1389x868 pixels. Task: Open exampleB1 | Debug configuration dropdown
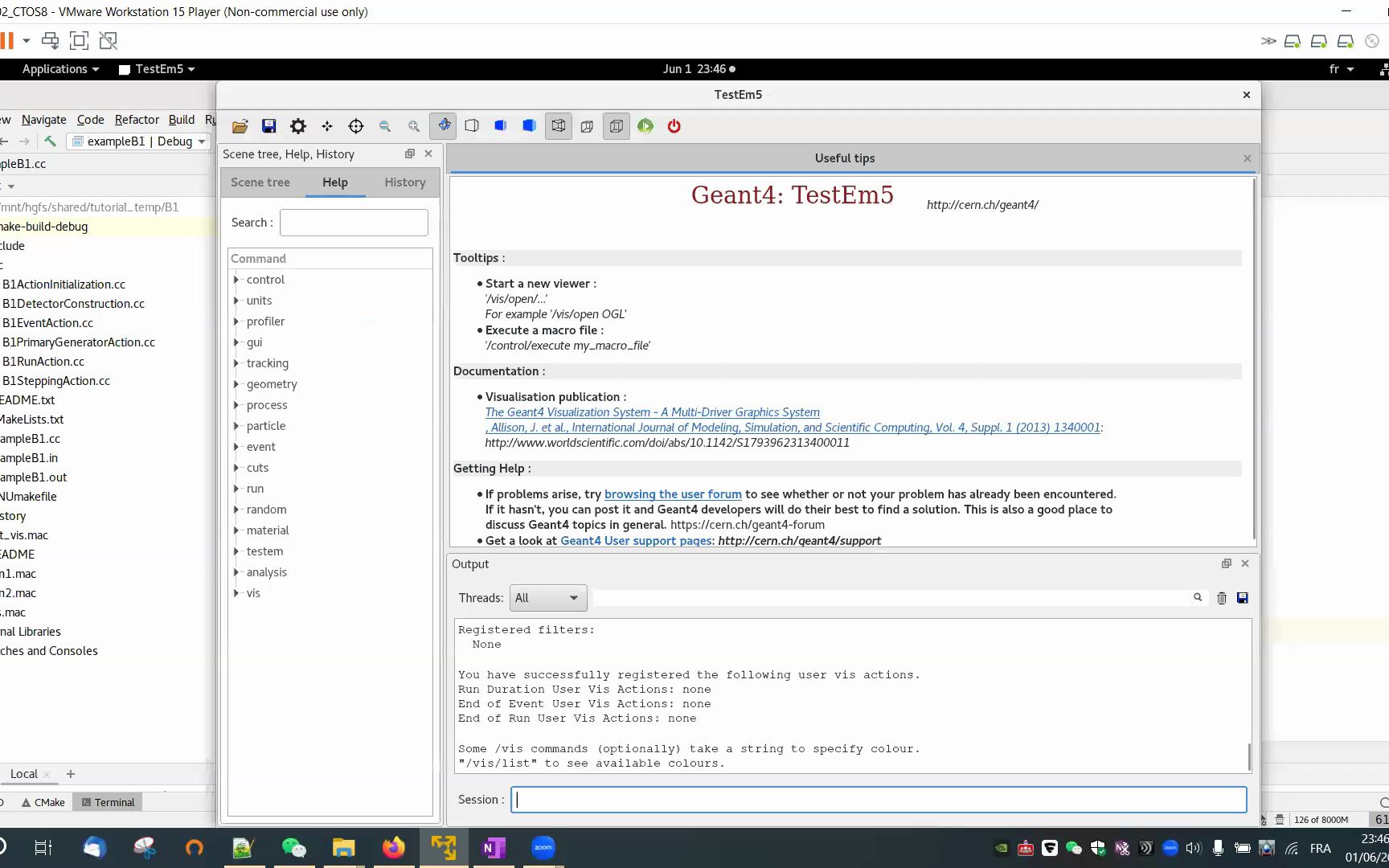139,141
